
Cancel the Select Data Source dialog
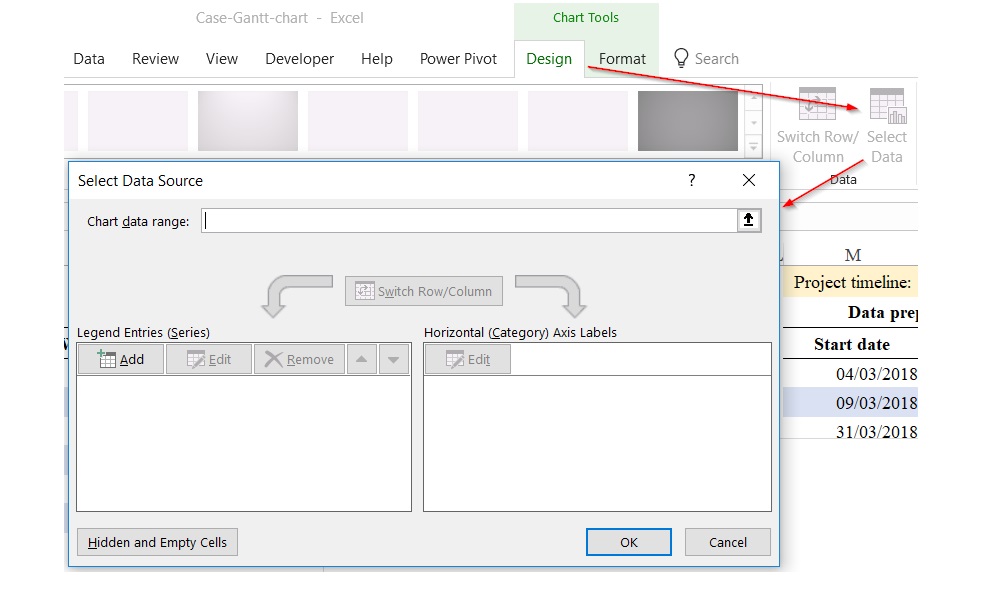point(727,543)
